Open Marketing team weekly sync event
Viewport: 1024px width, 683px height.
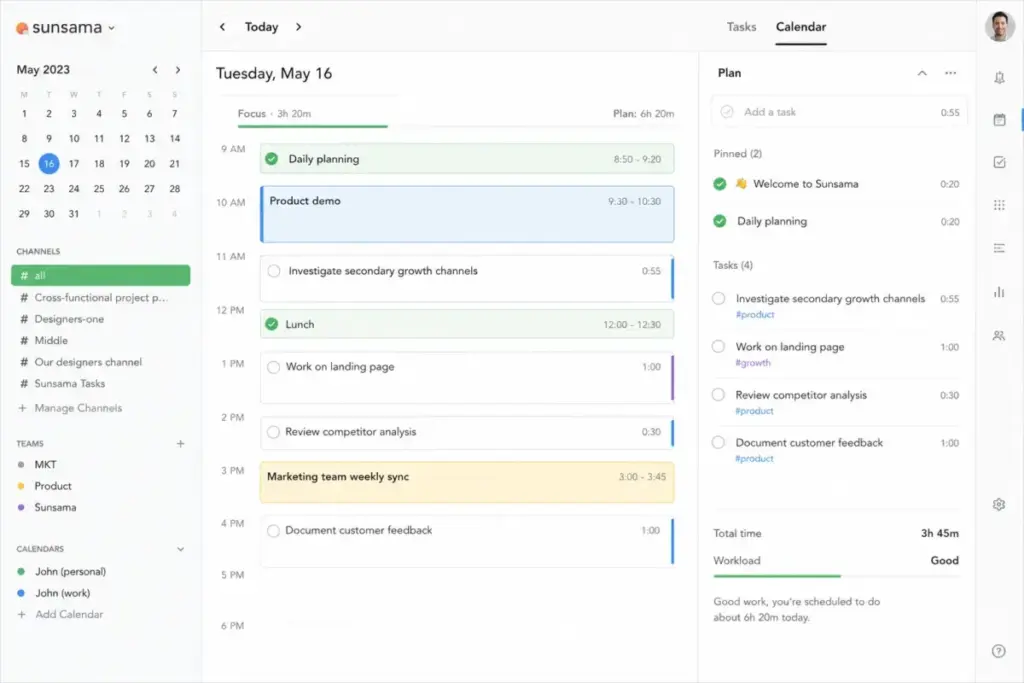467,483
